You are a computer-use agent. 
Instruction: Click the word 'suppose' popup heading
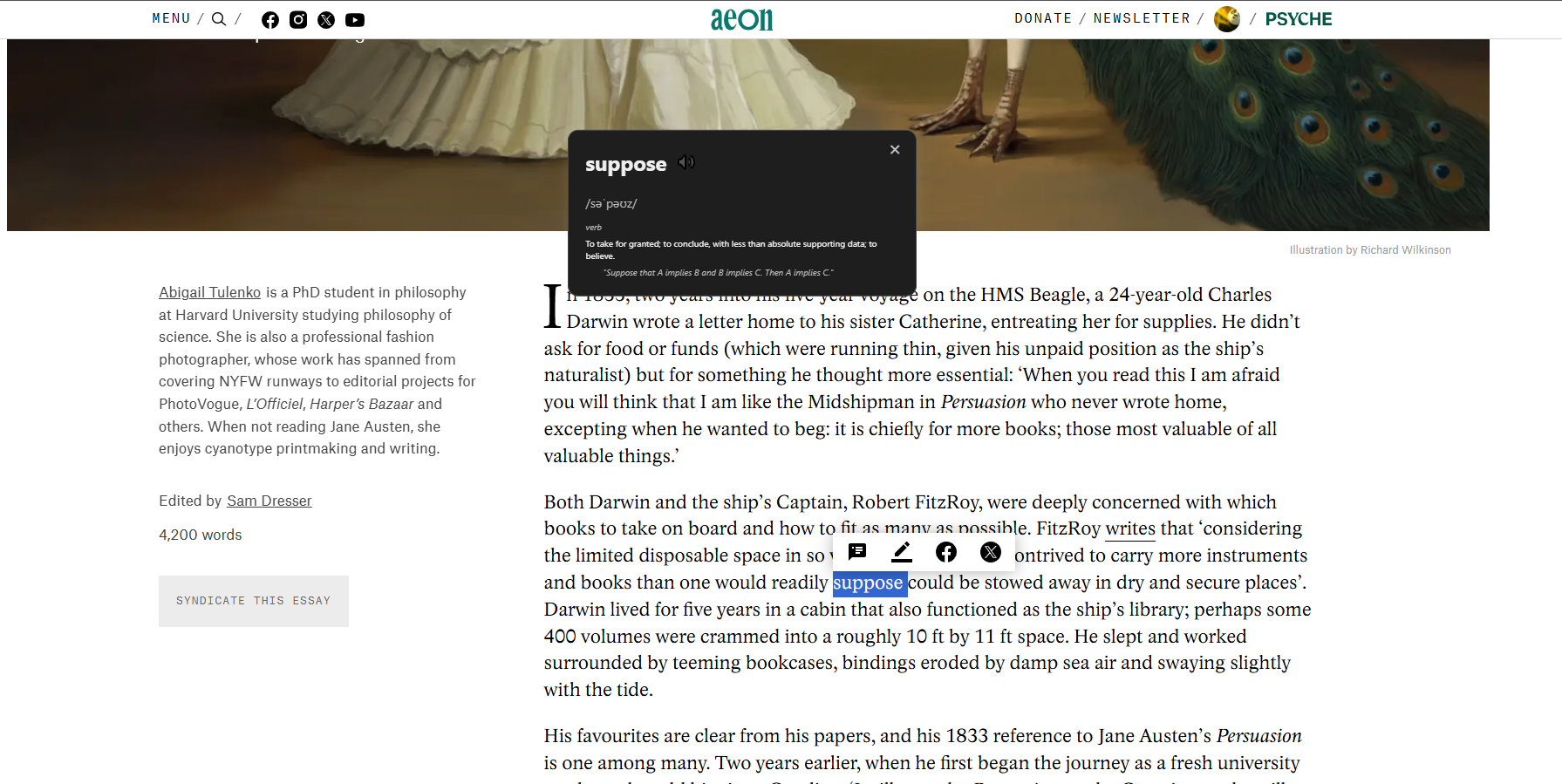tap(626, 164)
